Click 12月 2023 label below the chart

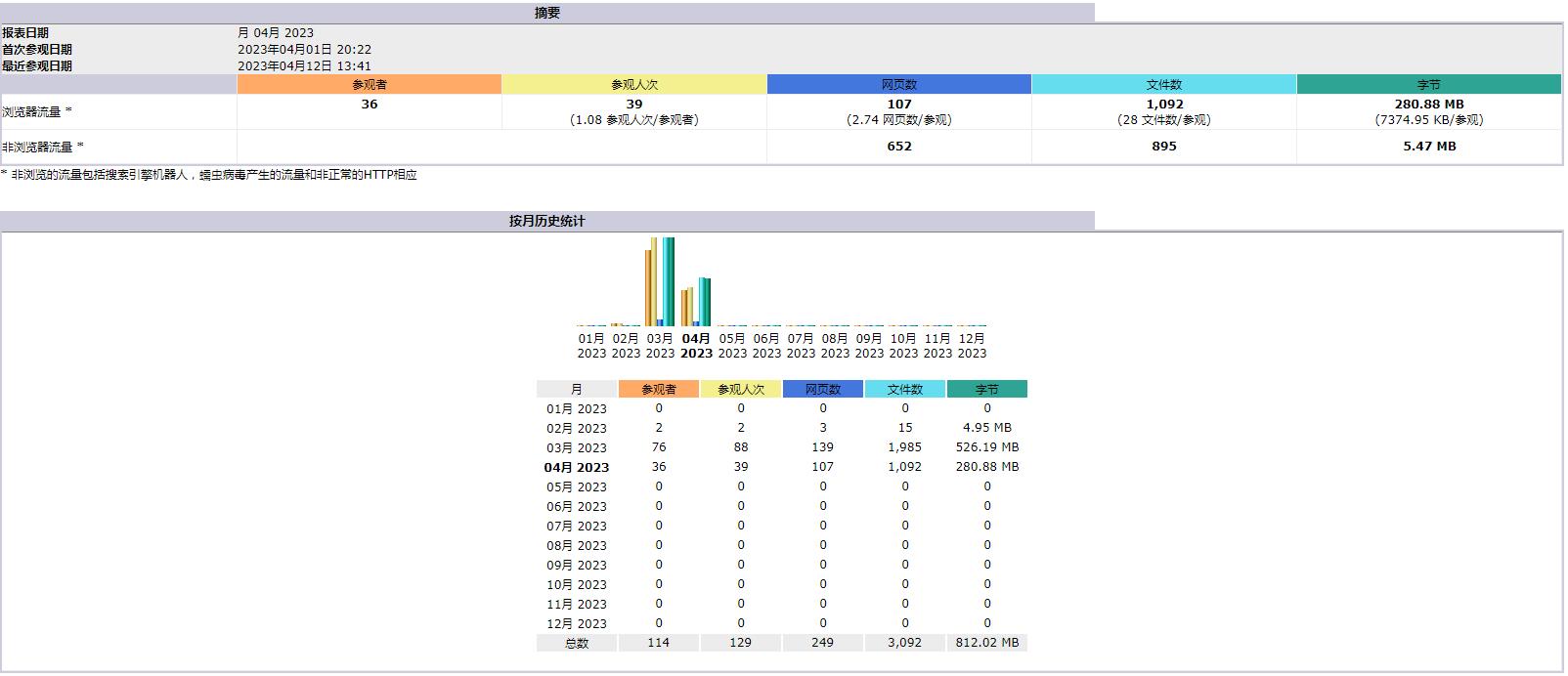coord(972,346)
